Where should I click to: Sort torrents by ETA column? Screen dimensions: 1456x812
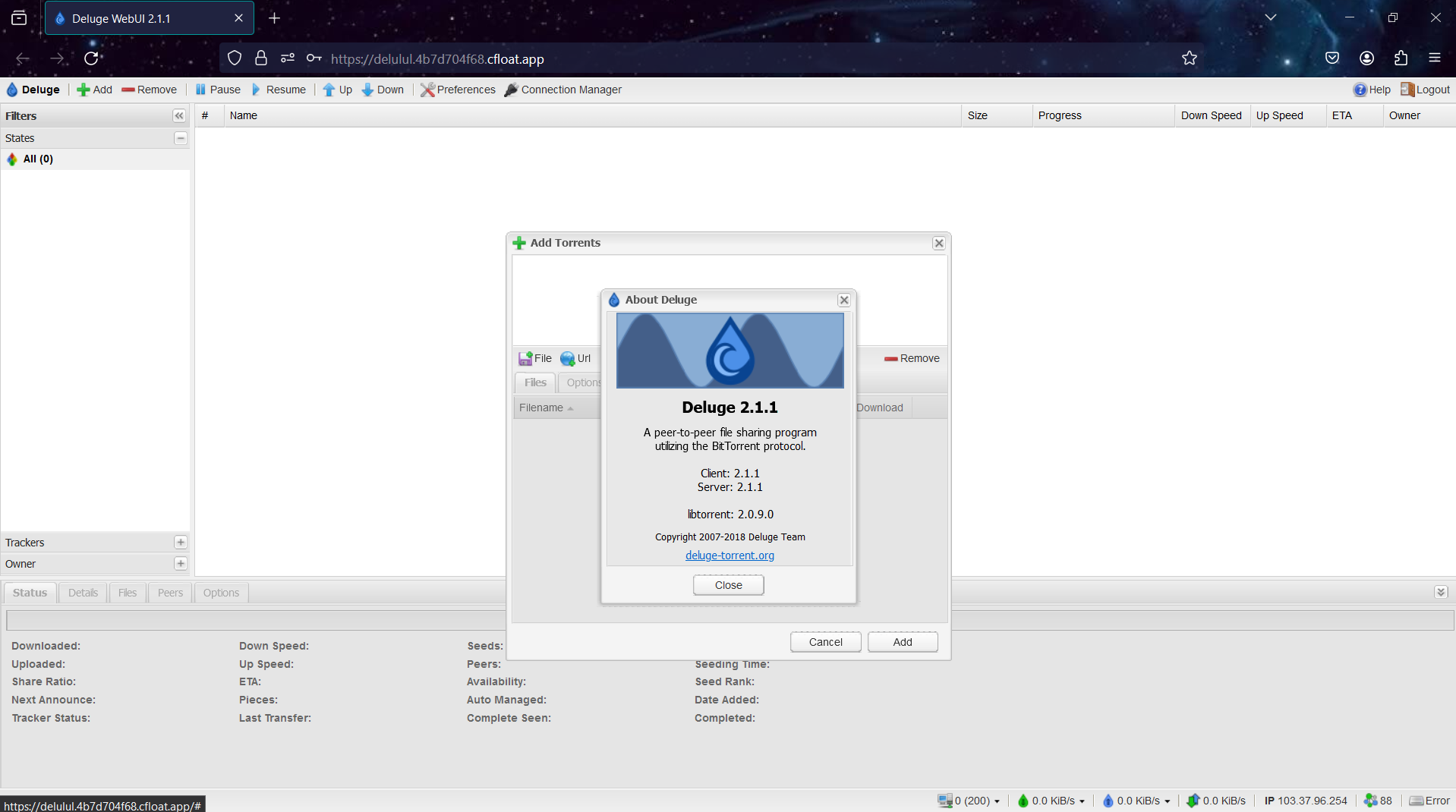click(1355, 115)
